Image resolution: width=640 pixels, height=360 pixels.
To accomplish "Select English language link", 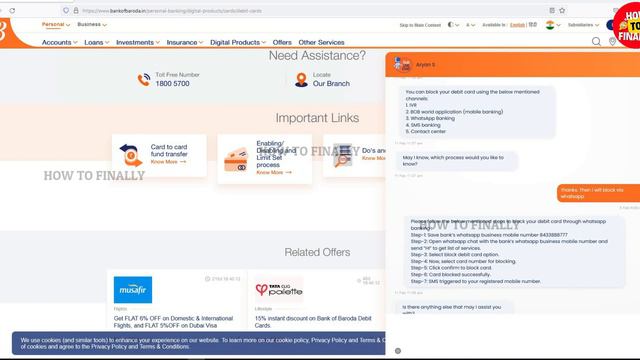I will (517, 25).
